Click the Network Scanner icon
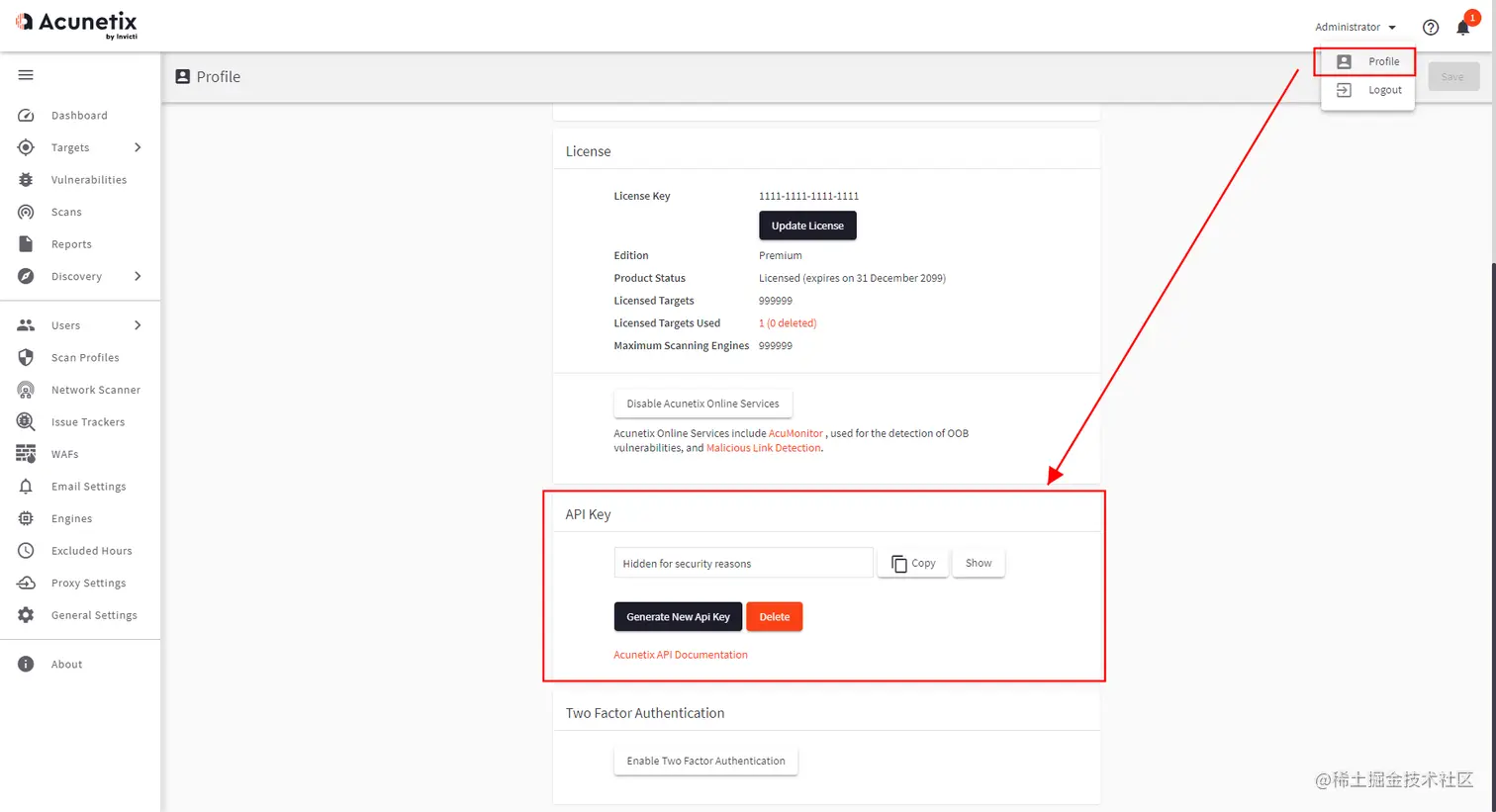 (x=26, y=390)
